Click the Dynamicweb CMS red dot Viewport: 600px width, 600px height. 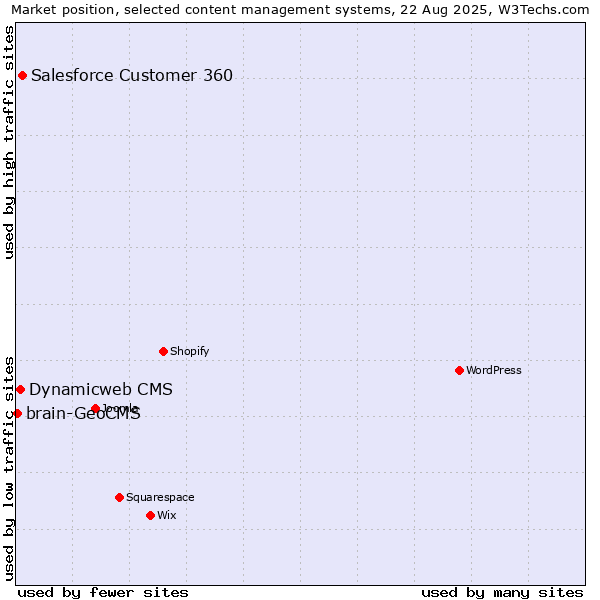click(x=21, y=390)
